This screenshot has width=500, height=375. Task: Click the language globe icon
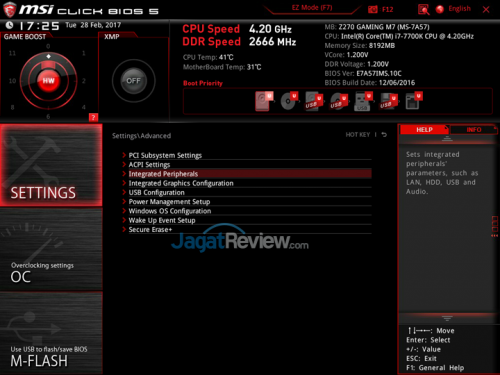(x=440, y=9)
